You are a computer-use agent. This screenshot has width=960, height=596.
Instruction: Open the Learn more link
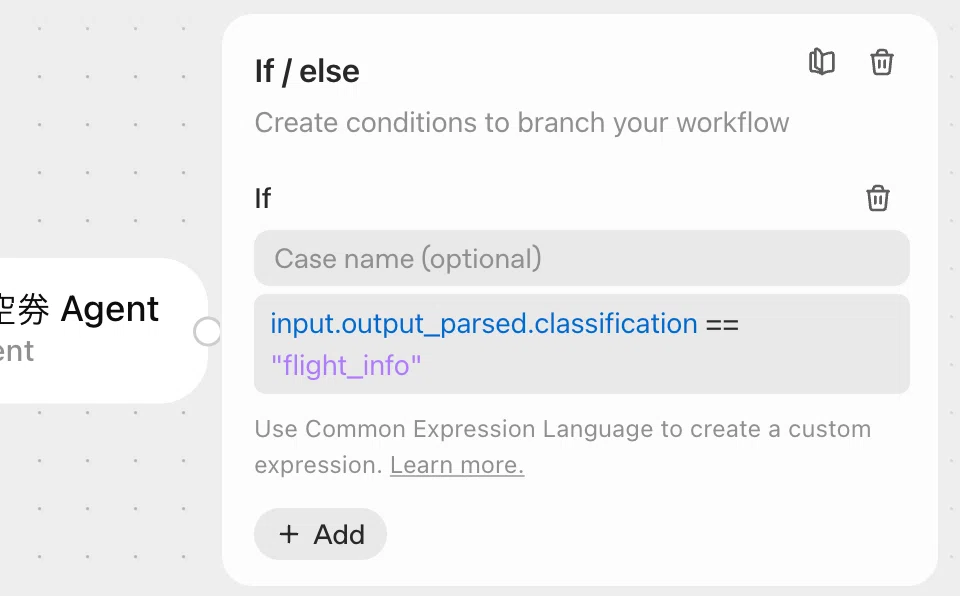coord(457,465)
